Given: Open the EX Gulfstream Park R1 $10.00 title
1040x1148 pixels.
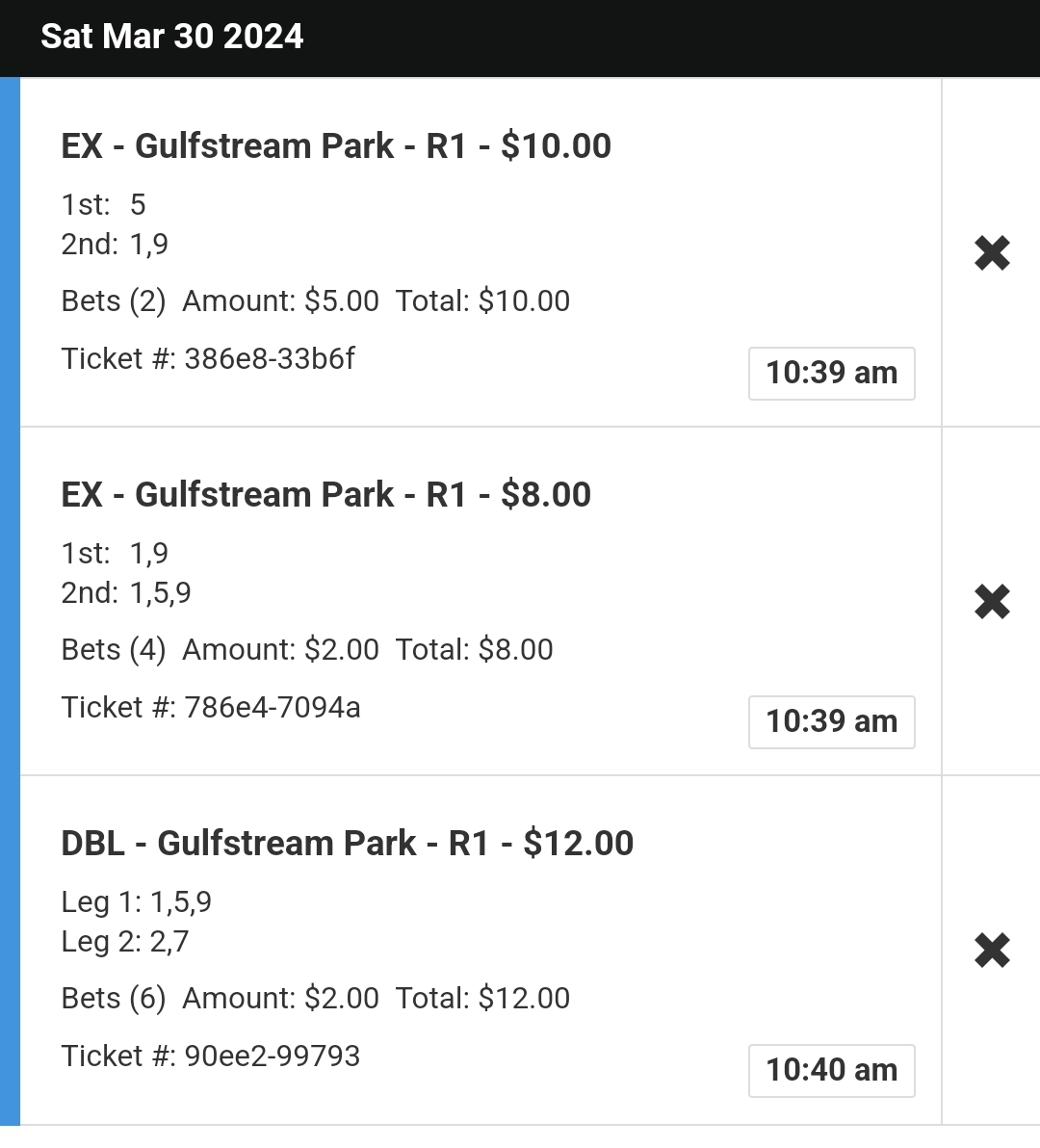Looking at the screenshot, I should 336,145.
